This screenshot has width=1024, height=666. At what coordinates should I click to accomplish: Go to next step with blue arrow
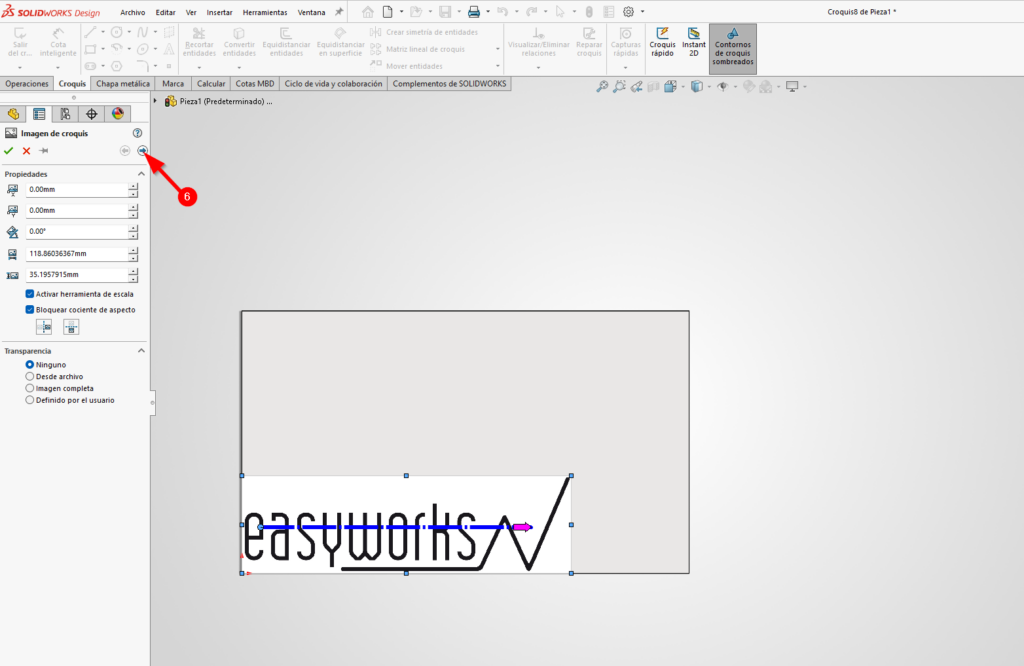pyautogui.click(x=142, y=151)
